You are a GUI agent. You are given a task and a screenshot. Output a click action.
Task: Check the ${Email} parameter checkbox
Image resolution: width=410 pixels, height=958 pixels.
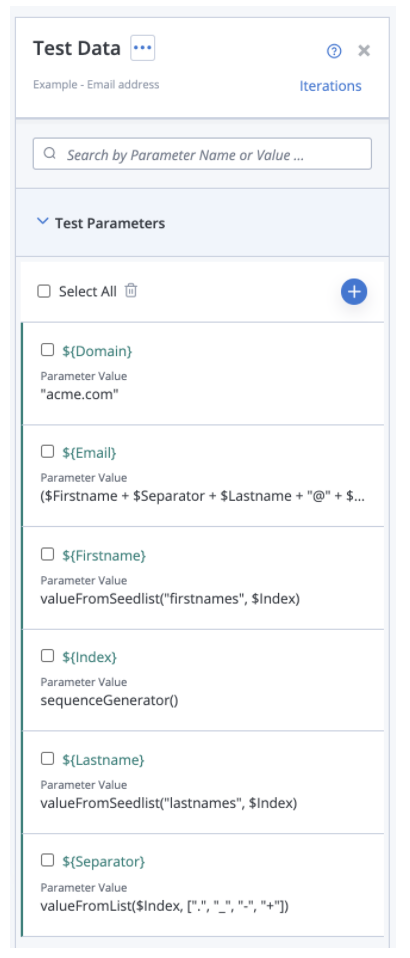47,452
